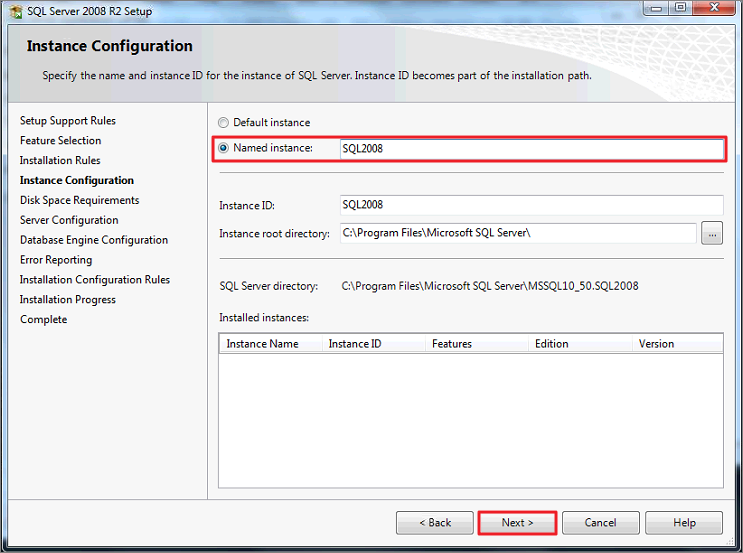Viewport: 743px width, 553px height.
Task: Select Database Engine Configuration step
Action: (94, 240)
